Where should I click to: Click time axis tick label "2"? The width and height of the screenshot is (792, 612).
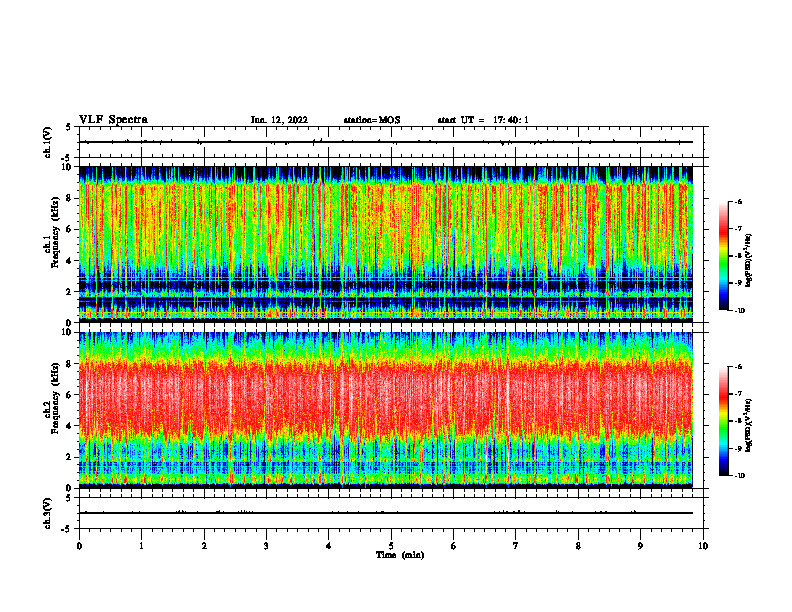(x=204, y=546)
